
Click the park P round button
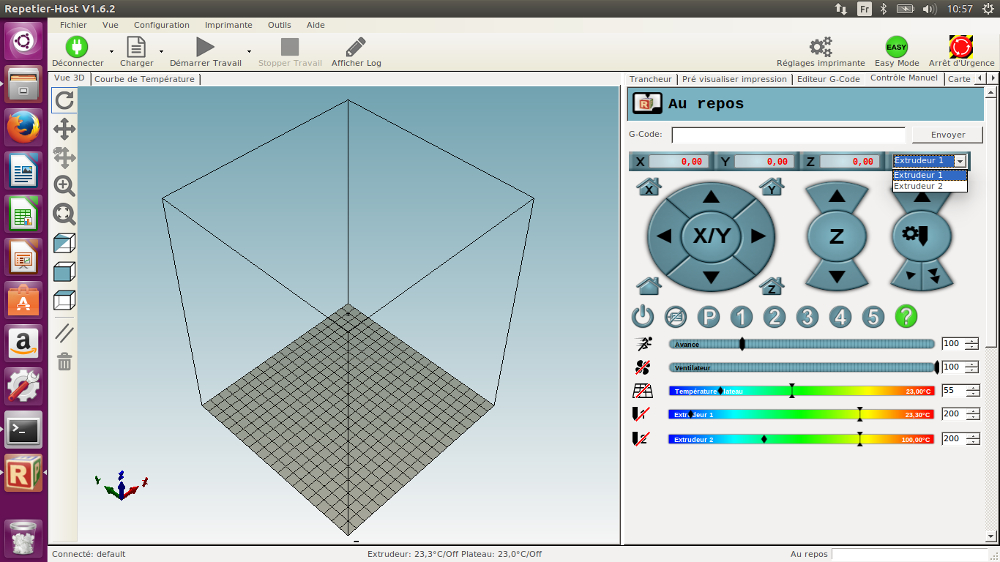[x=708, y=316]
